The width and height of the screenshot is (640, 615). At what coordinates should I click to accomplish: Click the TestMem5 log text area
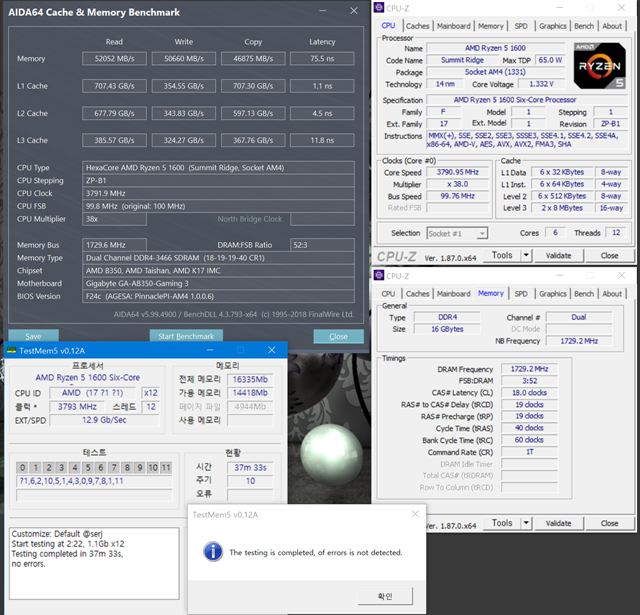[x=94, y=564]
